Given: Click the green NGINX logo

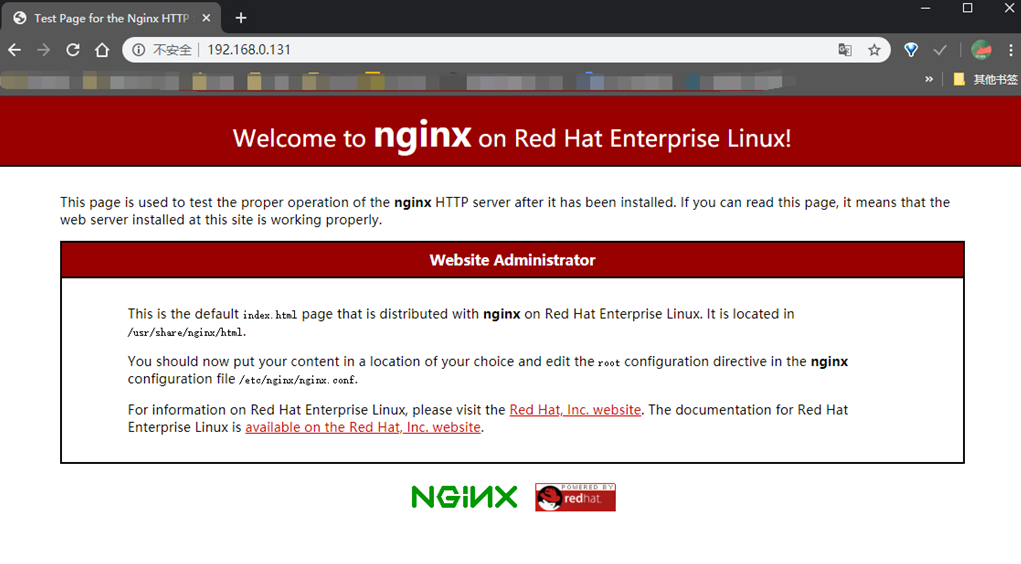Looking at the screenshot, I should pyautogui.click(x=464, y=497).
